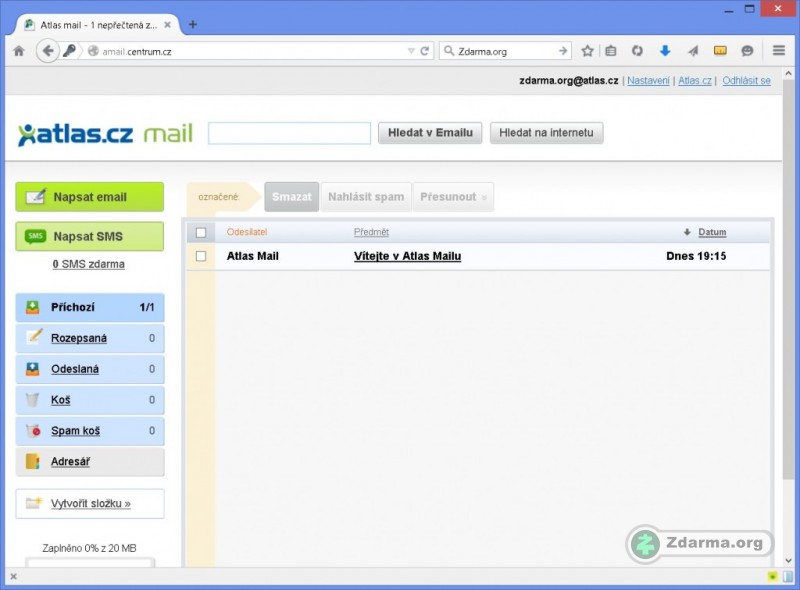This screenshot has height=590, width=800.
Task: Click the sync circular arrows toolbar icon
Action: pyautogui.click(x=637, y=51)
